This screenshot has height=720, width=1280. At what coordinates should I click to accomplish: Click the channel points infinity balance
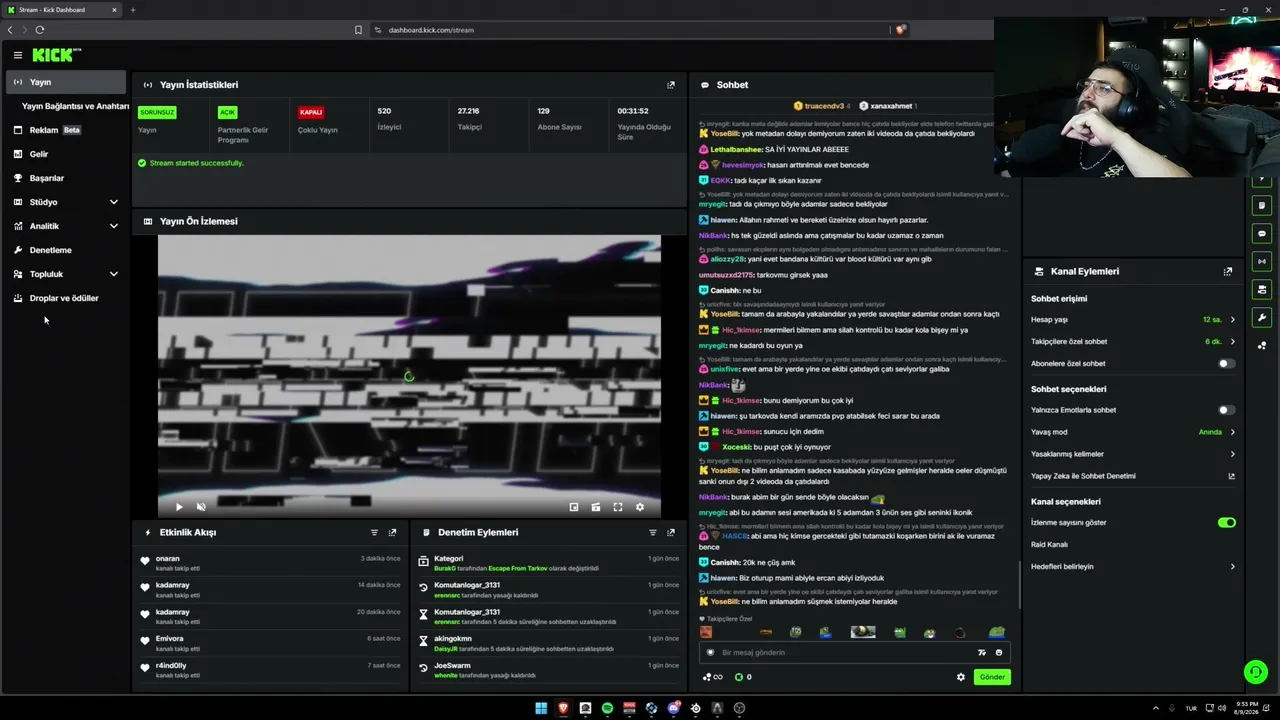click(x=712, y=677)
